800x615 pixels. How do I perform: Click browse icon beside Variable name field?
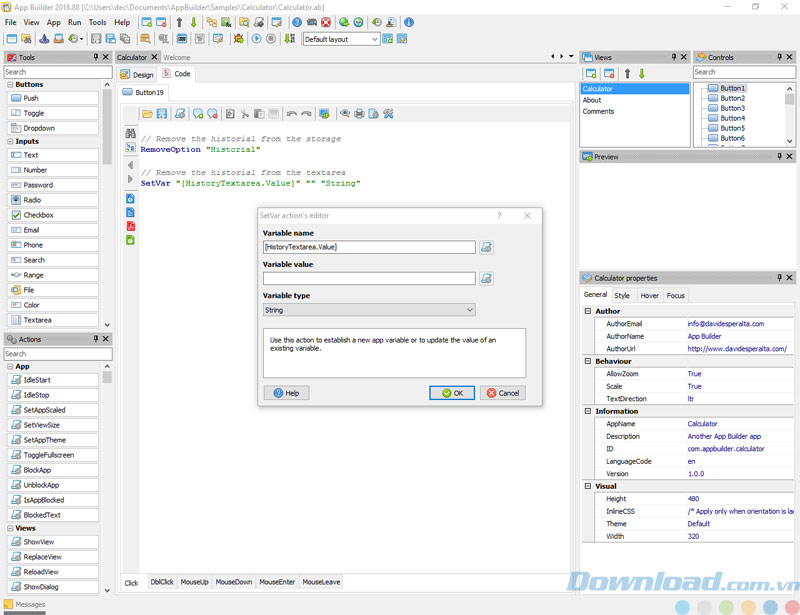tap(486, 247)
